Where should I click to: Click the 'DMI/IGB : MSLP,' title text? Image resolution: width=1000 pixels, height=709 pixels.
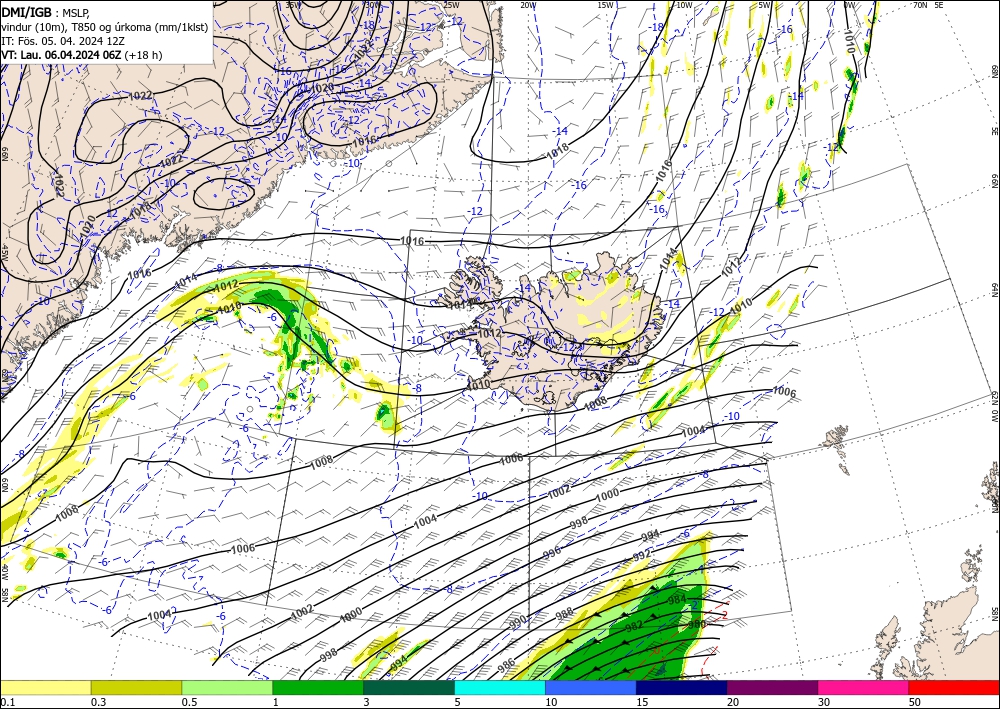tap(46, 11)
